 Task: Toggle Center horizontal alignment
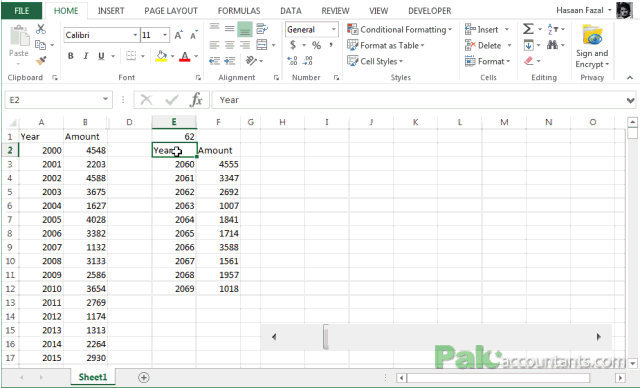tap(230, 45)
